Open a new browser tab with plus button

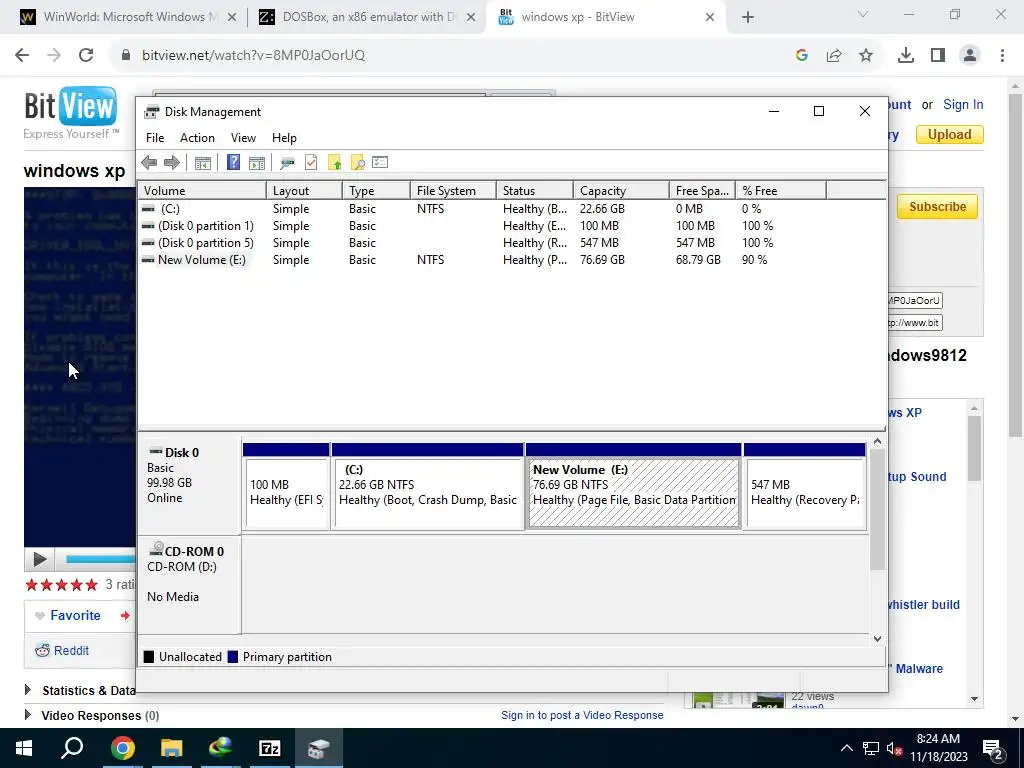[748, 18]
